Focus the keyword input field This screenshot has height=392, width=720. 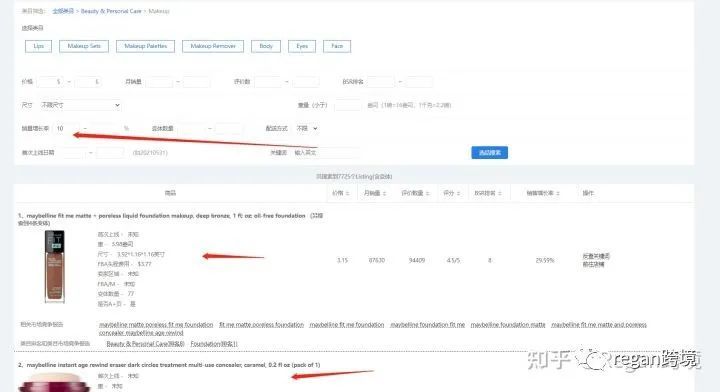[x=324, y=152]
